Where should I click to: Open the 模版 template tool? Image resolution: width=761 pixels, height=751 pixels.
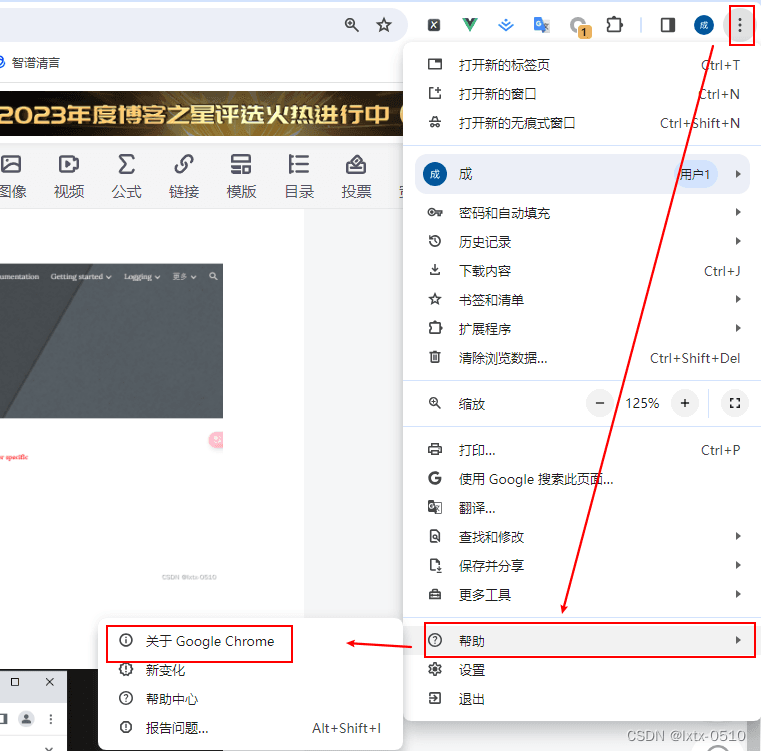click(x=241, y=177)
